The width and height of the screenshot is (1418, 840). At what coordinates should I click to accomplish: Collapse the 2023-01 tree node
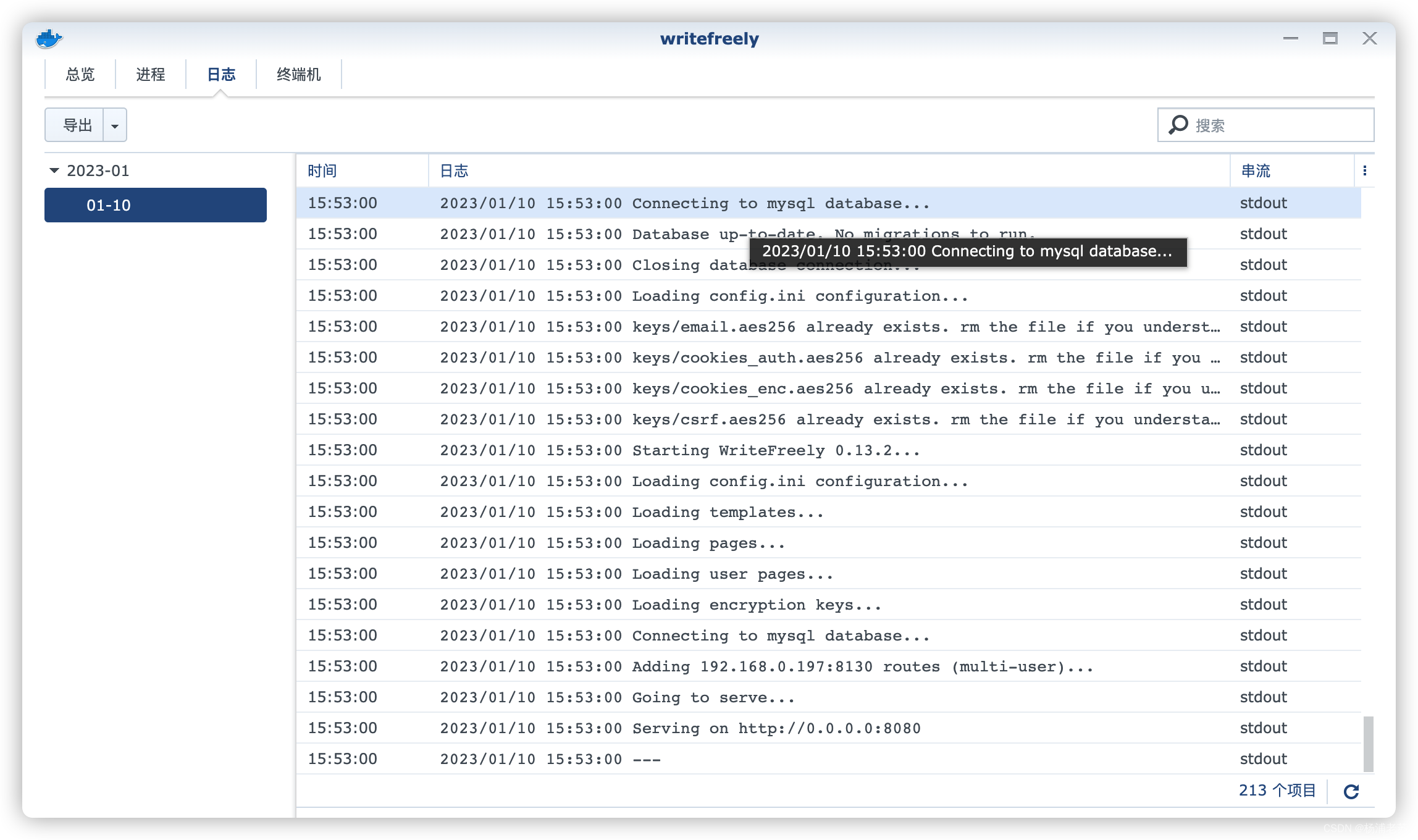(54, 170)
